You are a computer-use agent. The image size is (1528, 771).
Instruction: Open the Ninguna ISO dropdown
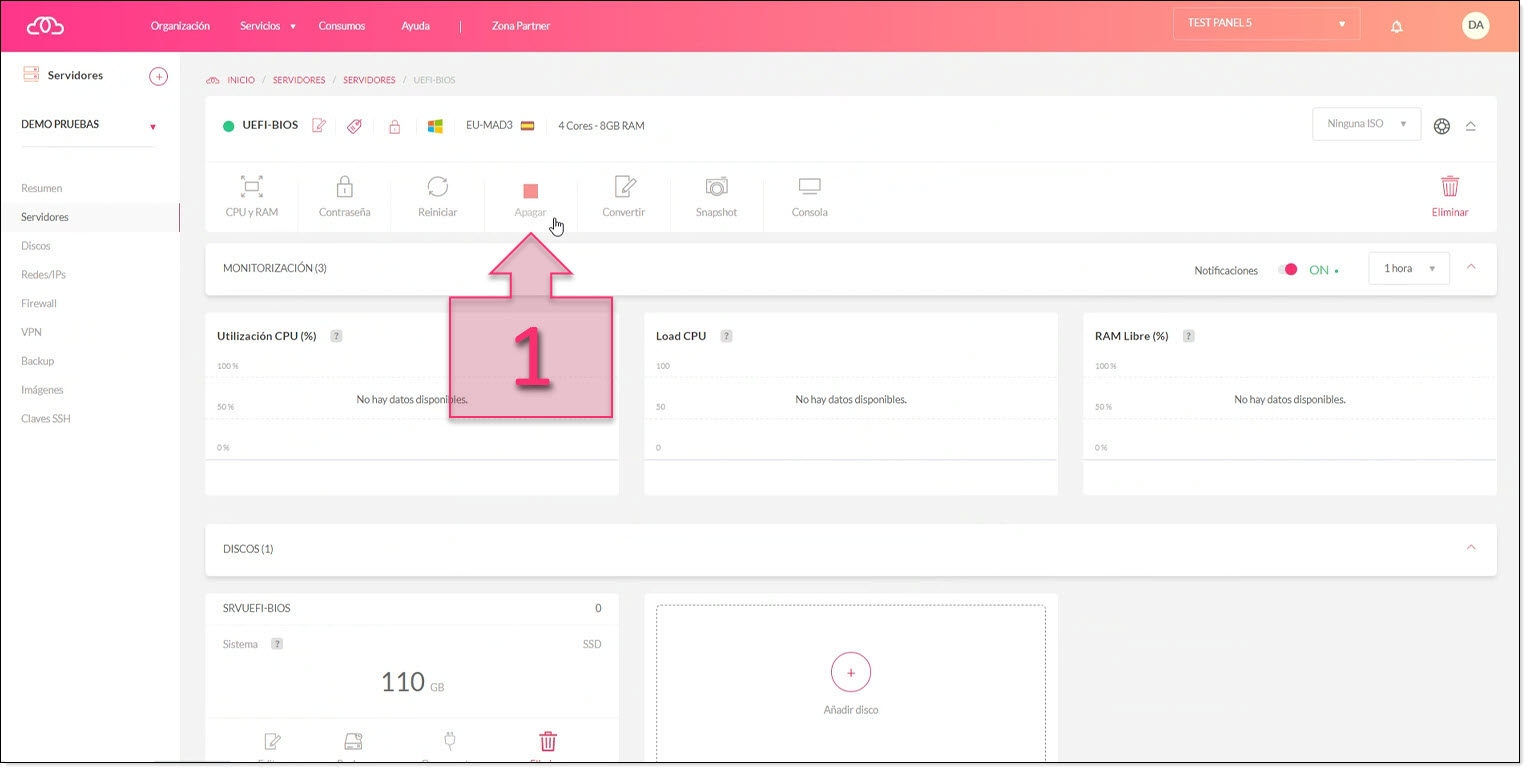tap(1366, 124)
